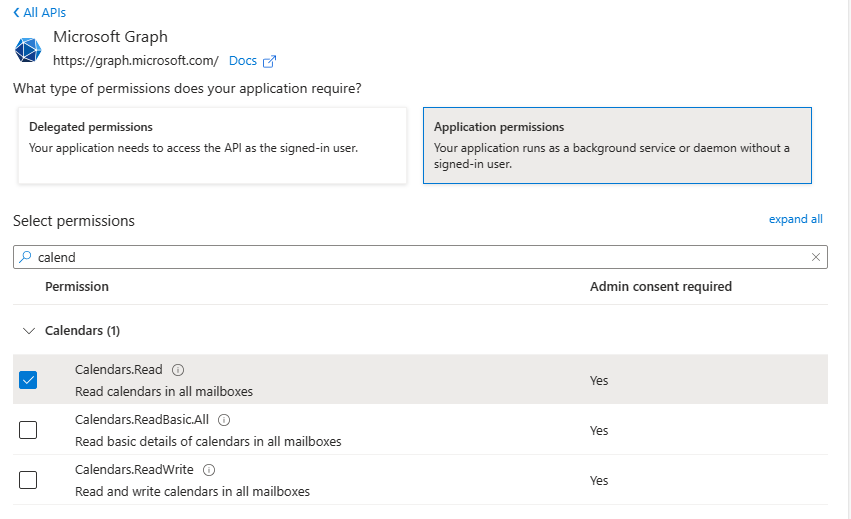The height and width of the screenshot is (519, 851).
Task: Click the Microsoft Graph logo icon
Action: pyautogui.click(x=28, y=50)
